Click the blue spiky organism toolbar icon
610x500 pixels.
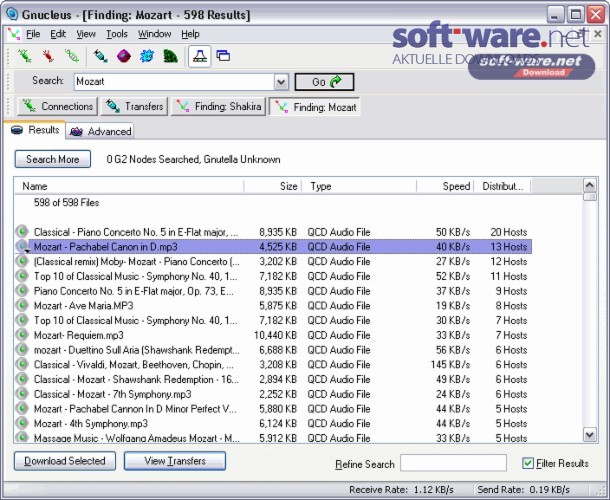(147, 56)
